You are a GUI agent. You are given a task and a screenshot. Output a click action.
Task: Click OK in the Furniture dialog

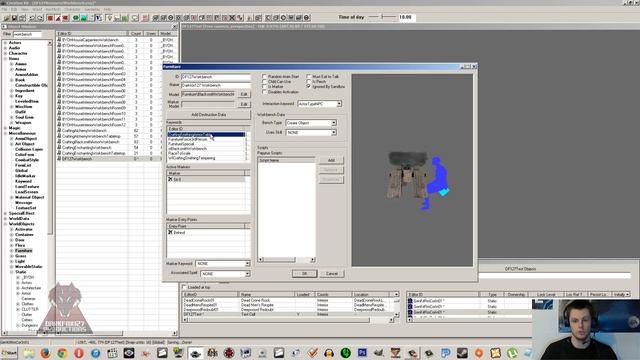coord(304,273)
